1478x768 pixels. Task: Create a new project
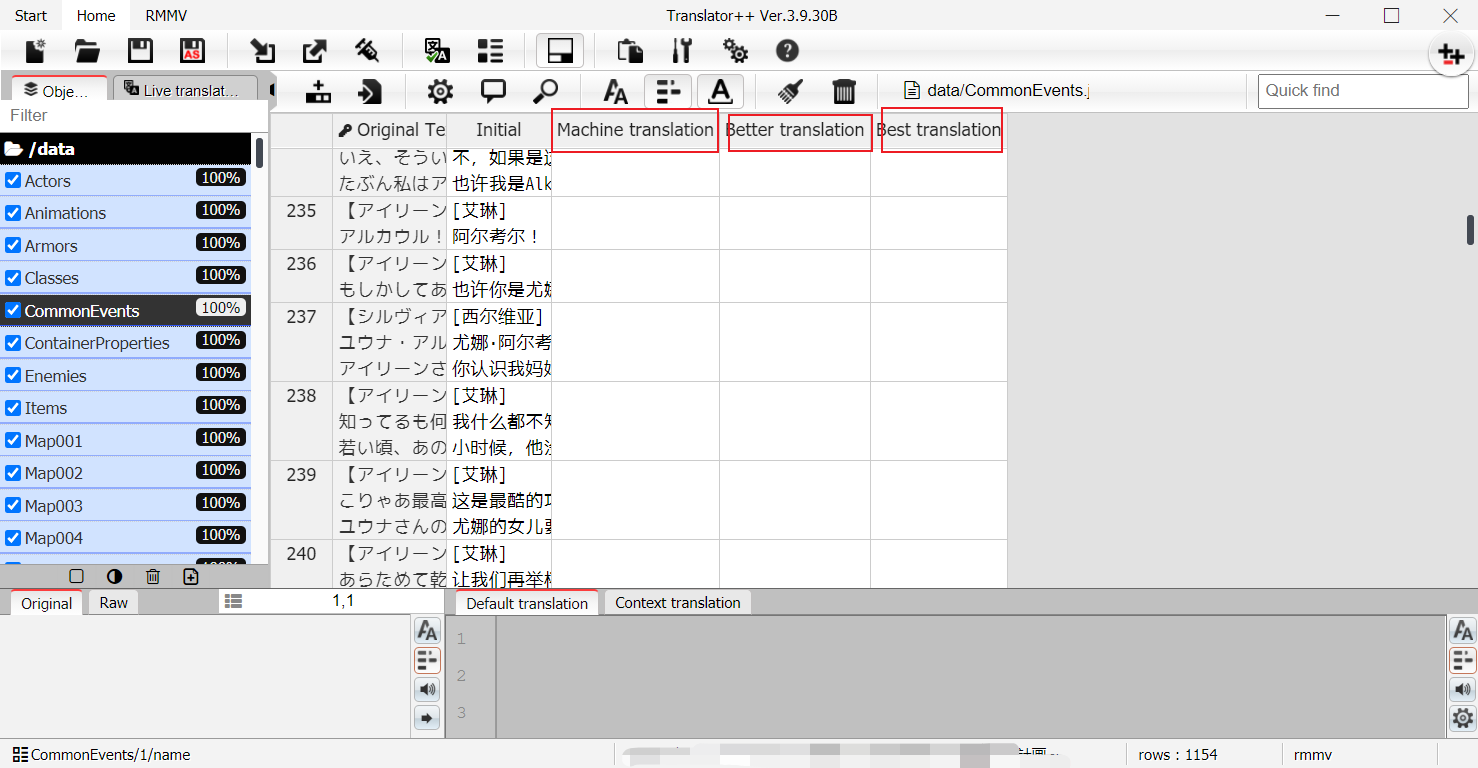pyautogui.click(x=34, y=50)
